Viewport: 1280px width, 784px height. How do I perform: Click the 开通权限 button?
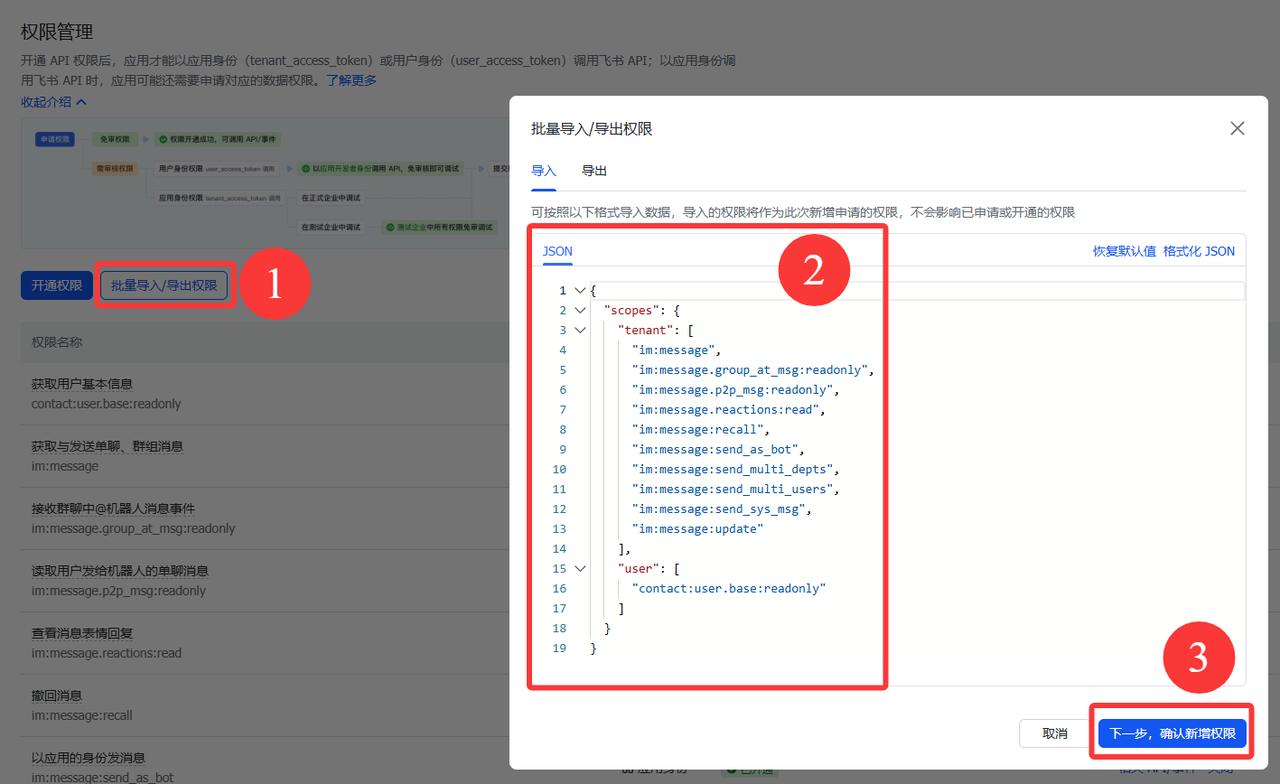pos(56,286)
